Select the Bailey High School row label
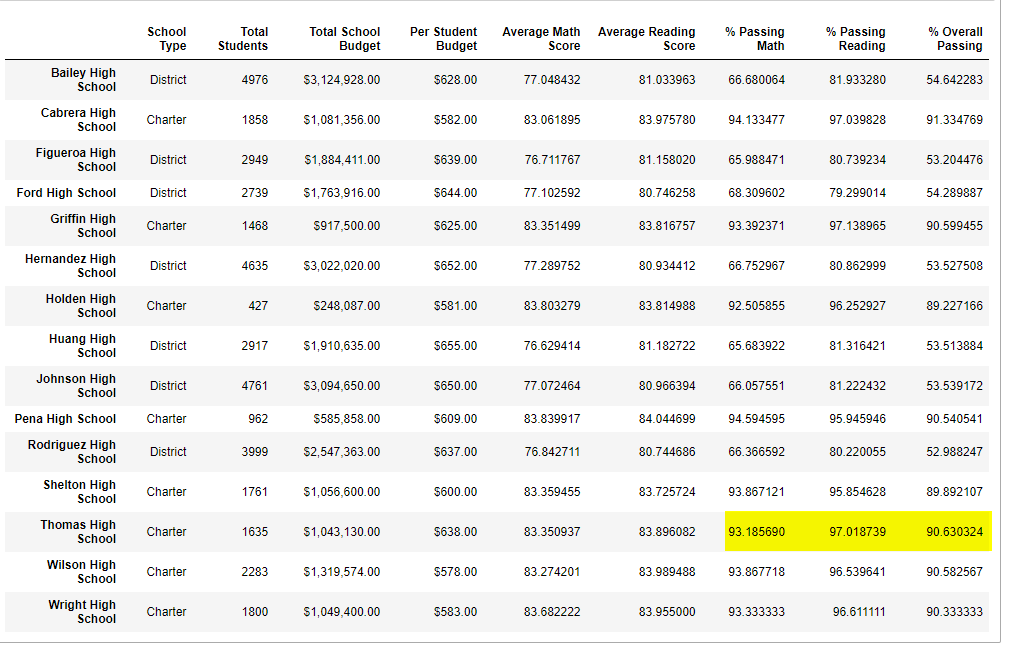 pos(84,80)
